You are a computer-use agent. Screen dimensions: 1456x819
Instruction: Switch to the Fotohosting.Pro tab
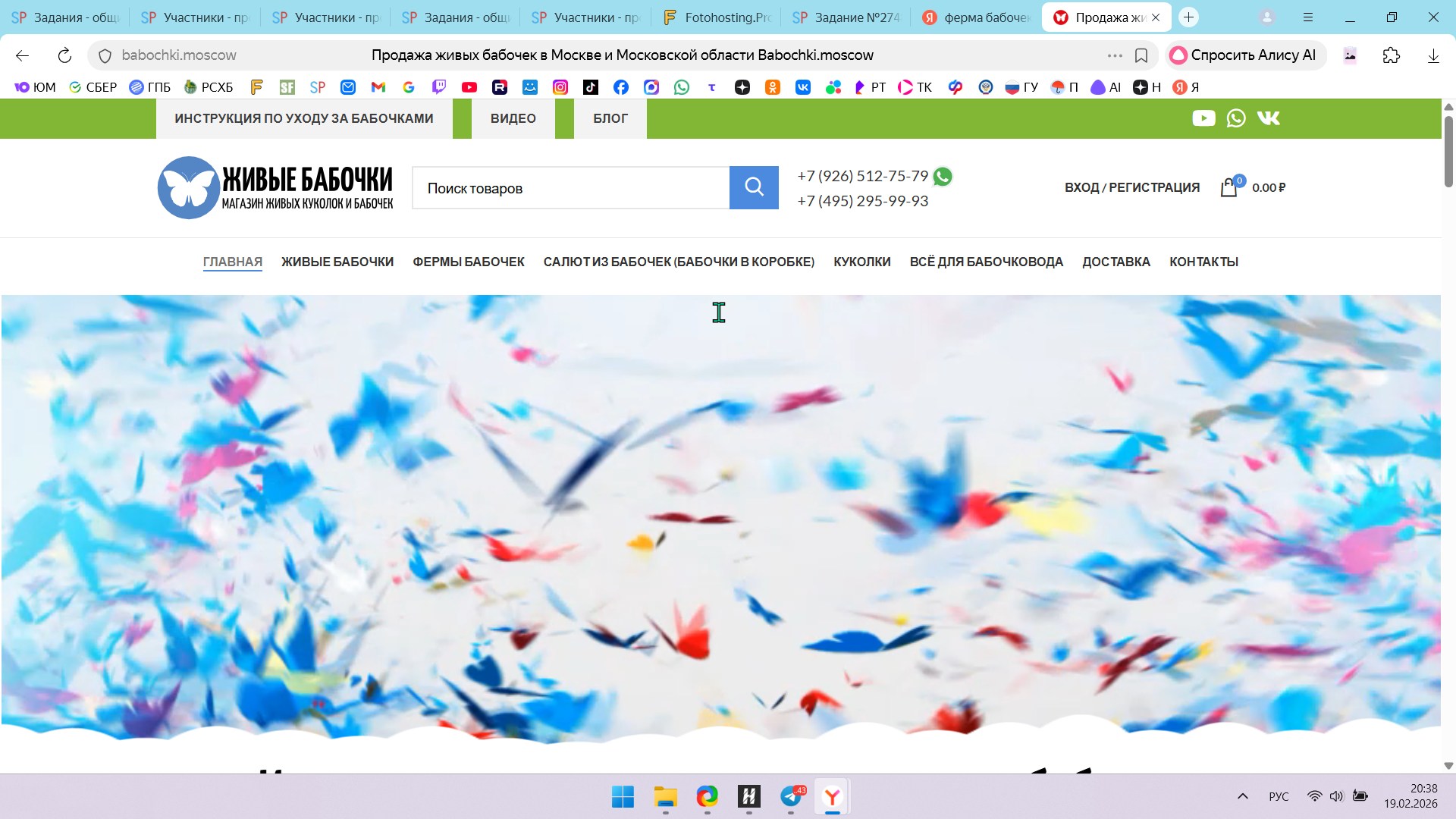coord(716,17)
